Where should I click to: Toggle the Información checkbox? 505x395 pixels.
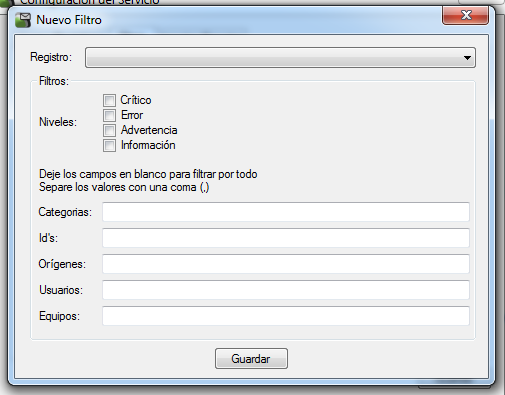coord(109,145)
